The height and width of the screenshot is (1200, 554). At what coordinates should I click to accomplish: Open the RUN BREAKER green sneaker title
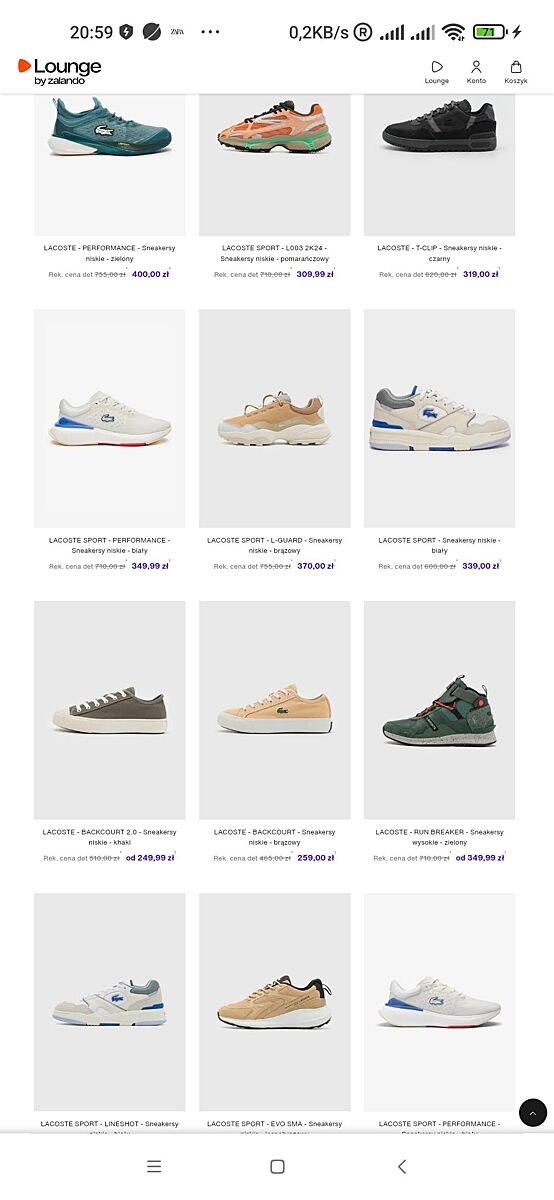[440, 837]
